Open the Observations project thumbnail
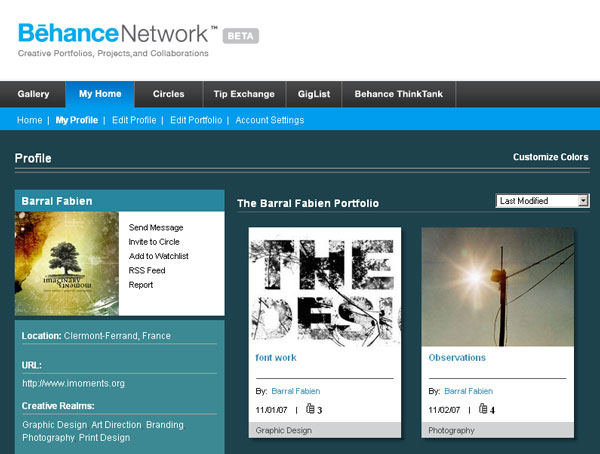 498,287
